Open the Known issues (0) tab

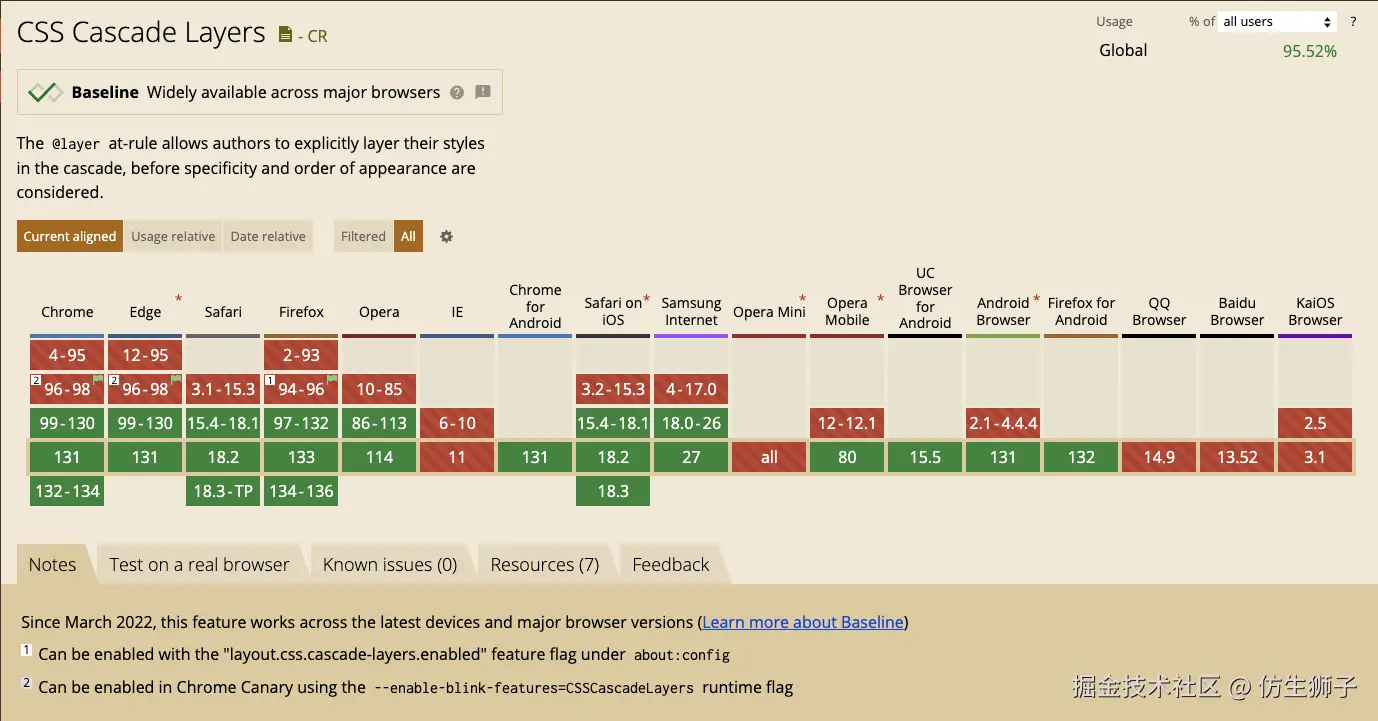click(x=390, y=563)
